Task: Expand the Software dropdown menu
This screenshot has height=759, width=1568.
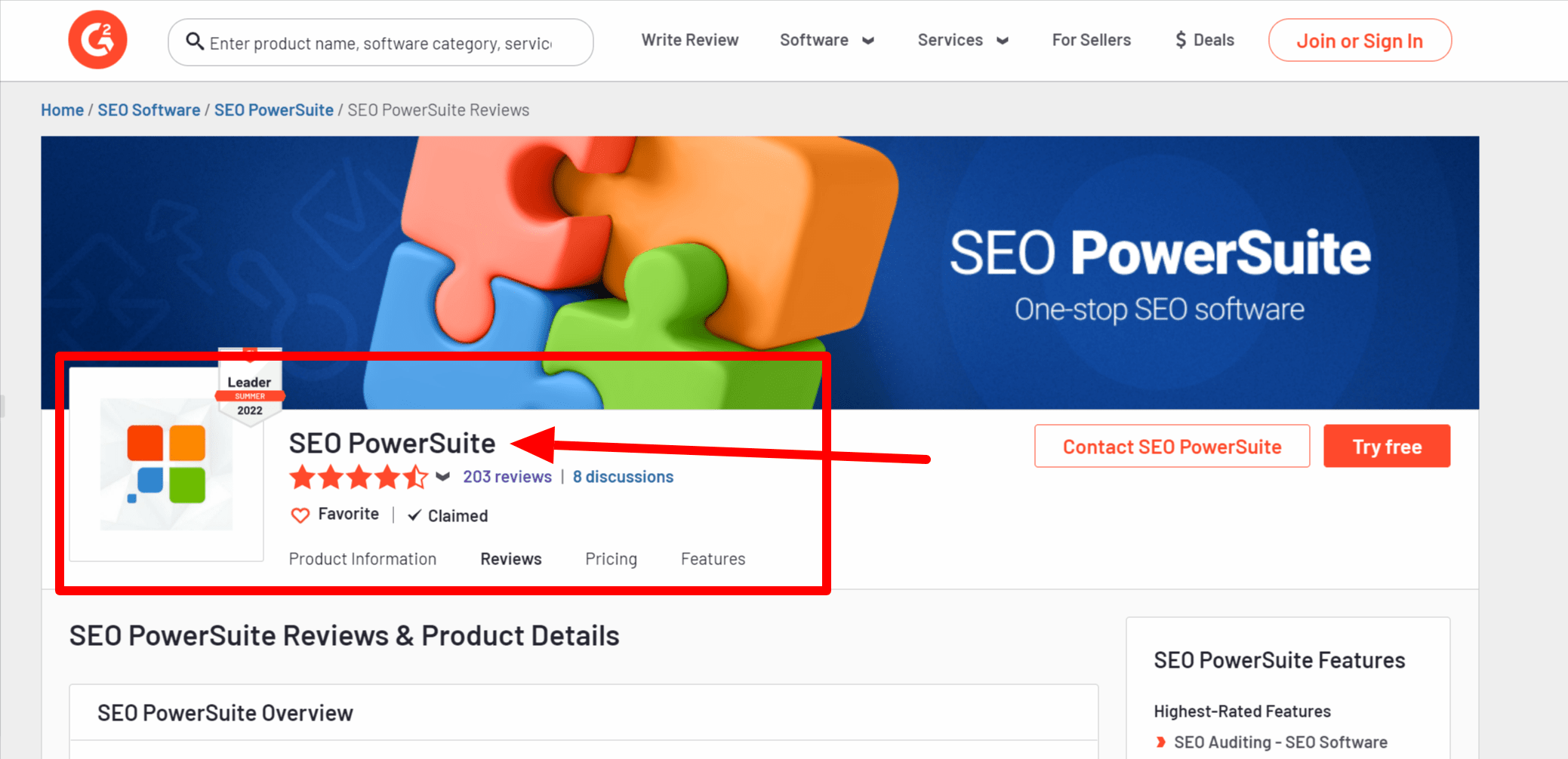Action: pos(827,40)
